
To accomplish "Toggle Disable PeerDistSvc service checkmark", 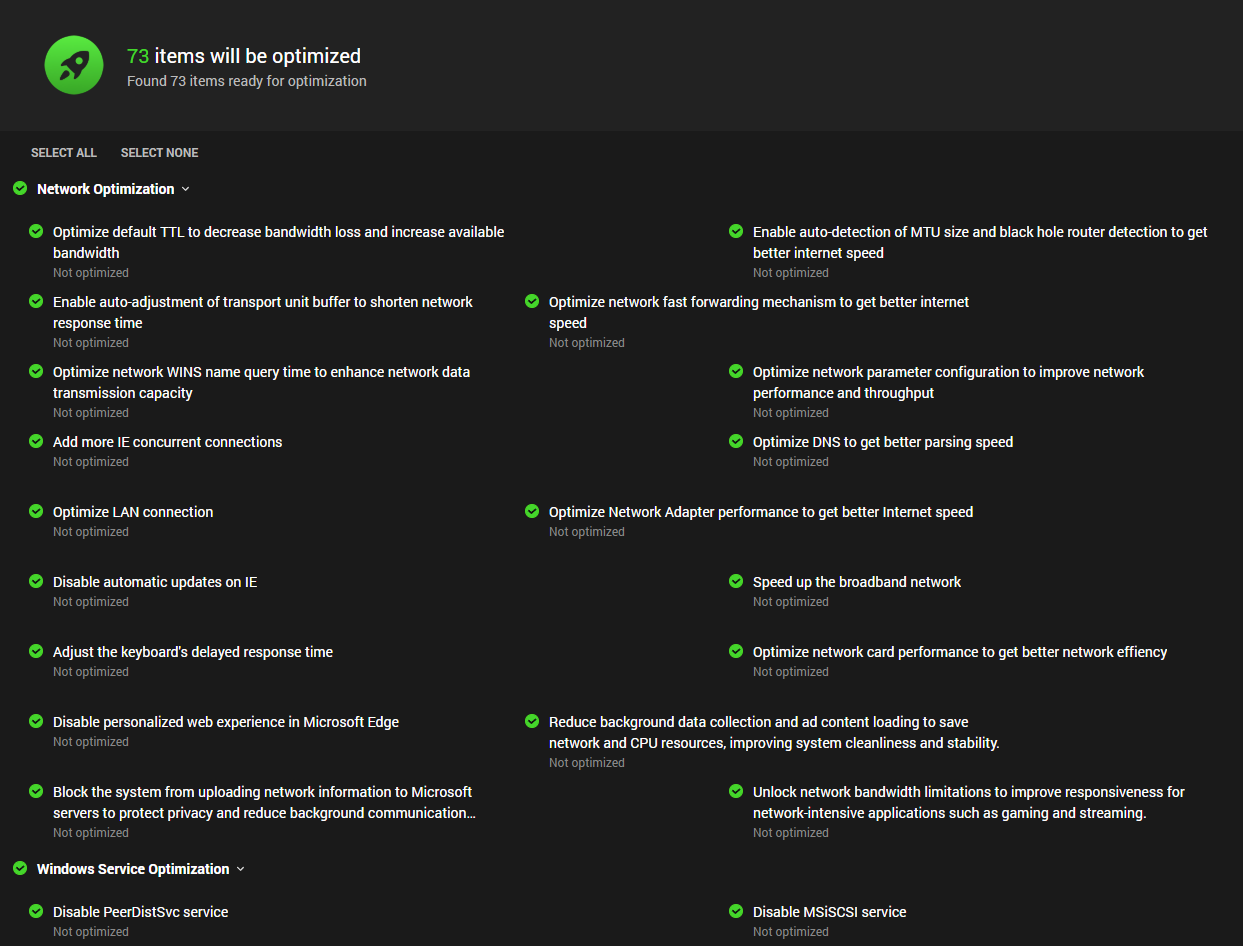I will 36,911.
